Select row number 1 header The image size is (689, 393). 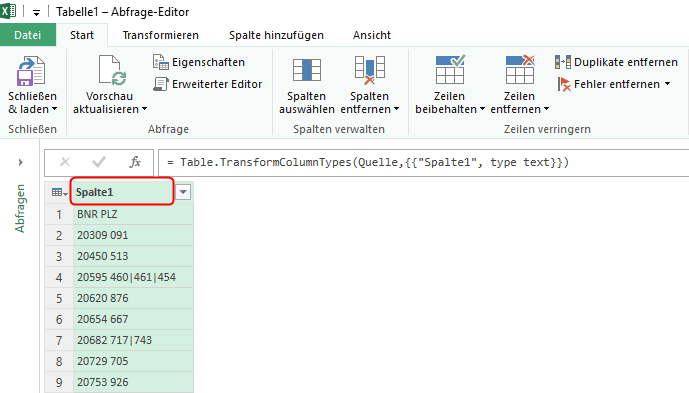(x=59, y=214)
